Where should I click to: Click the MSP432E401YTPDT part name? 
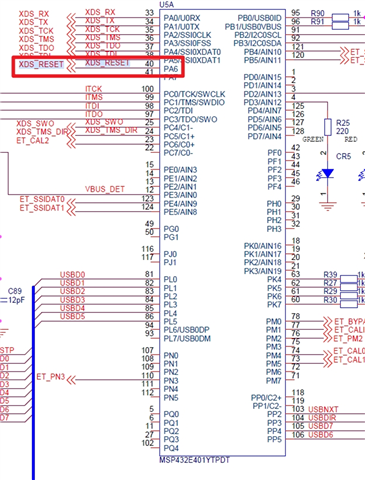[194, 460]
